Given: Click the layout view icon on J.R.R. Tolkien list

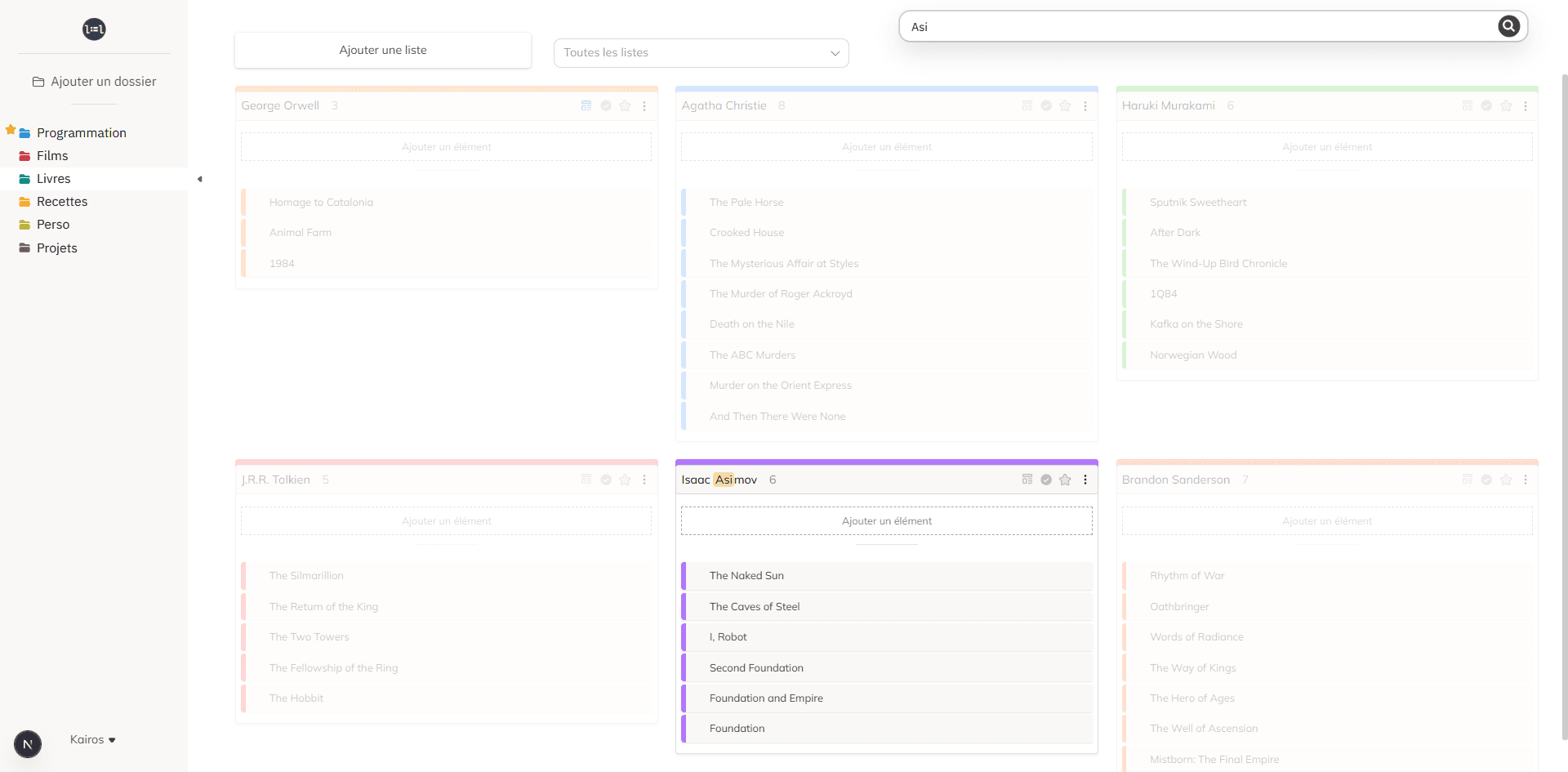Looking at the screenshot, I should 586,480.
